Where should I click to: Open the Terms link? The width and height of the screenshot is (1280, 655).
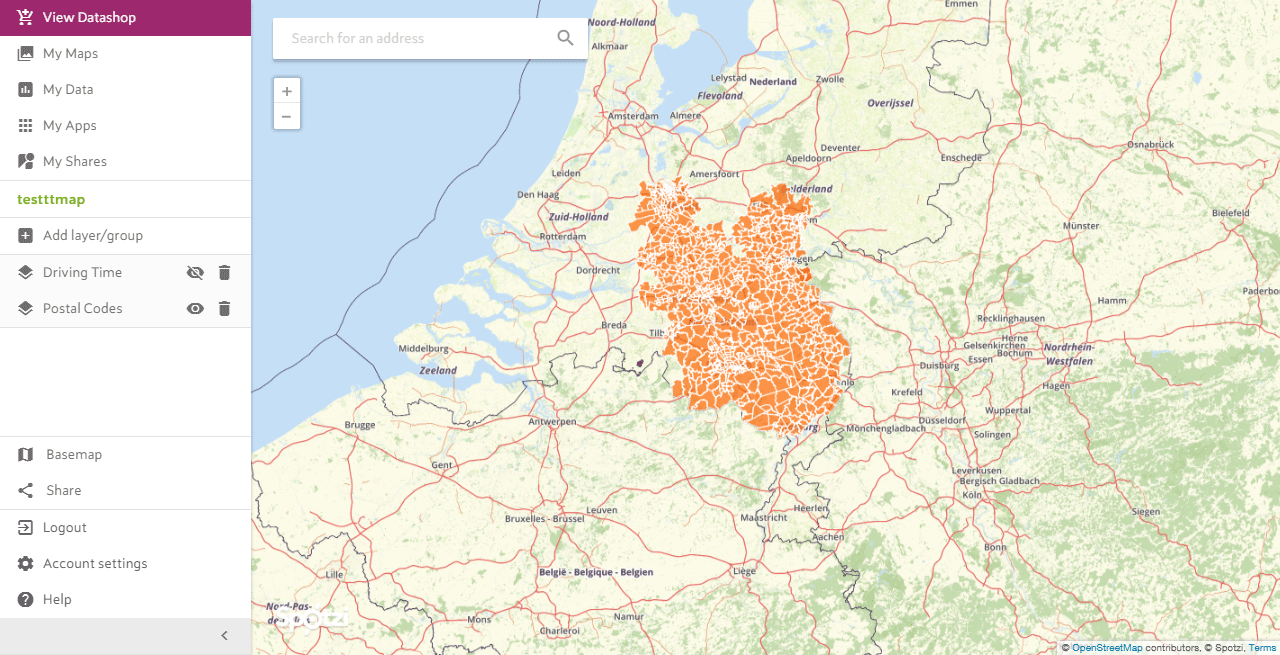[1262, 648]
